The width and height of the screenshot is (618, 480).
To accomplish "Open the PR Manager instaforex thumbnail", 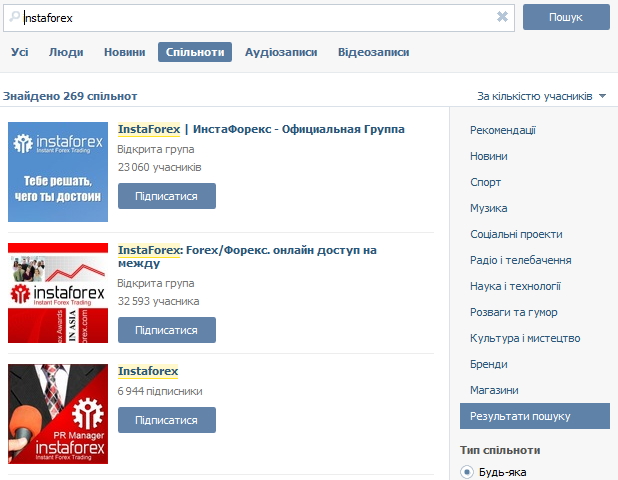I will [58, 414].
